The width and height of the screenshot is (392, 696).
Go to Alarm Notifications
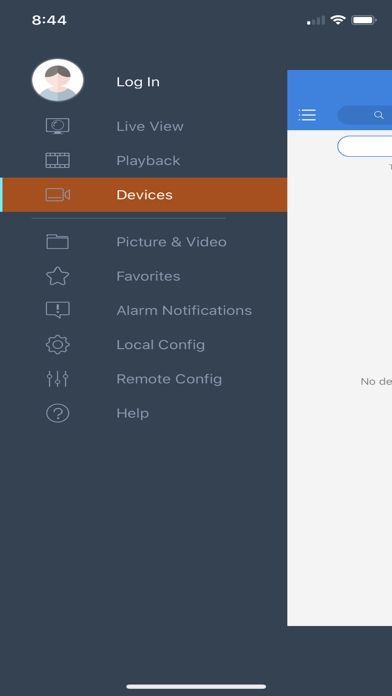[184, 310]
